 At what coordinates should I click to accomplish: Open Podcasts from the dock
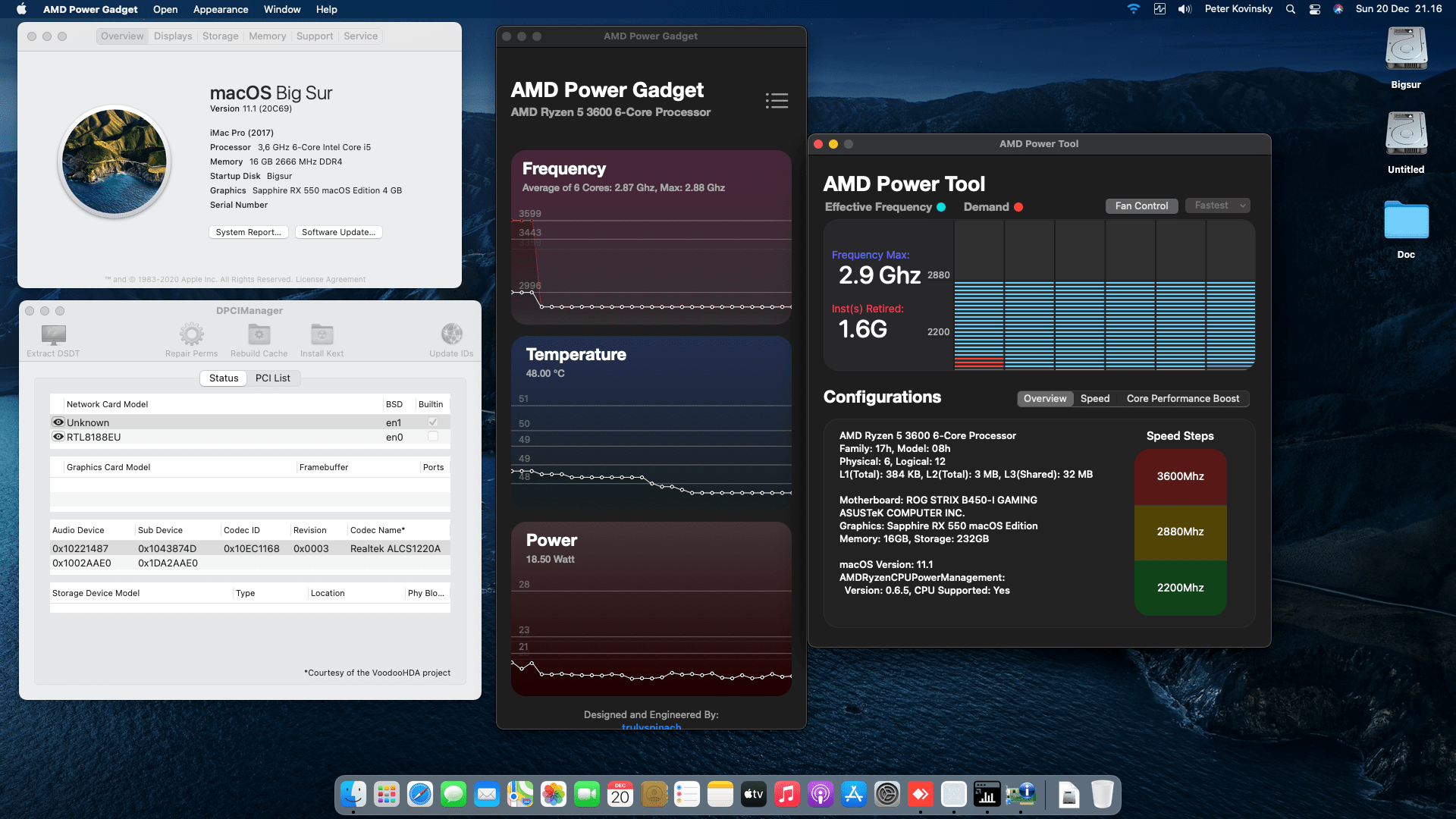(x=821, y=794)
